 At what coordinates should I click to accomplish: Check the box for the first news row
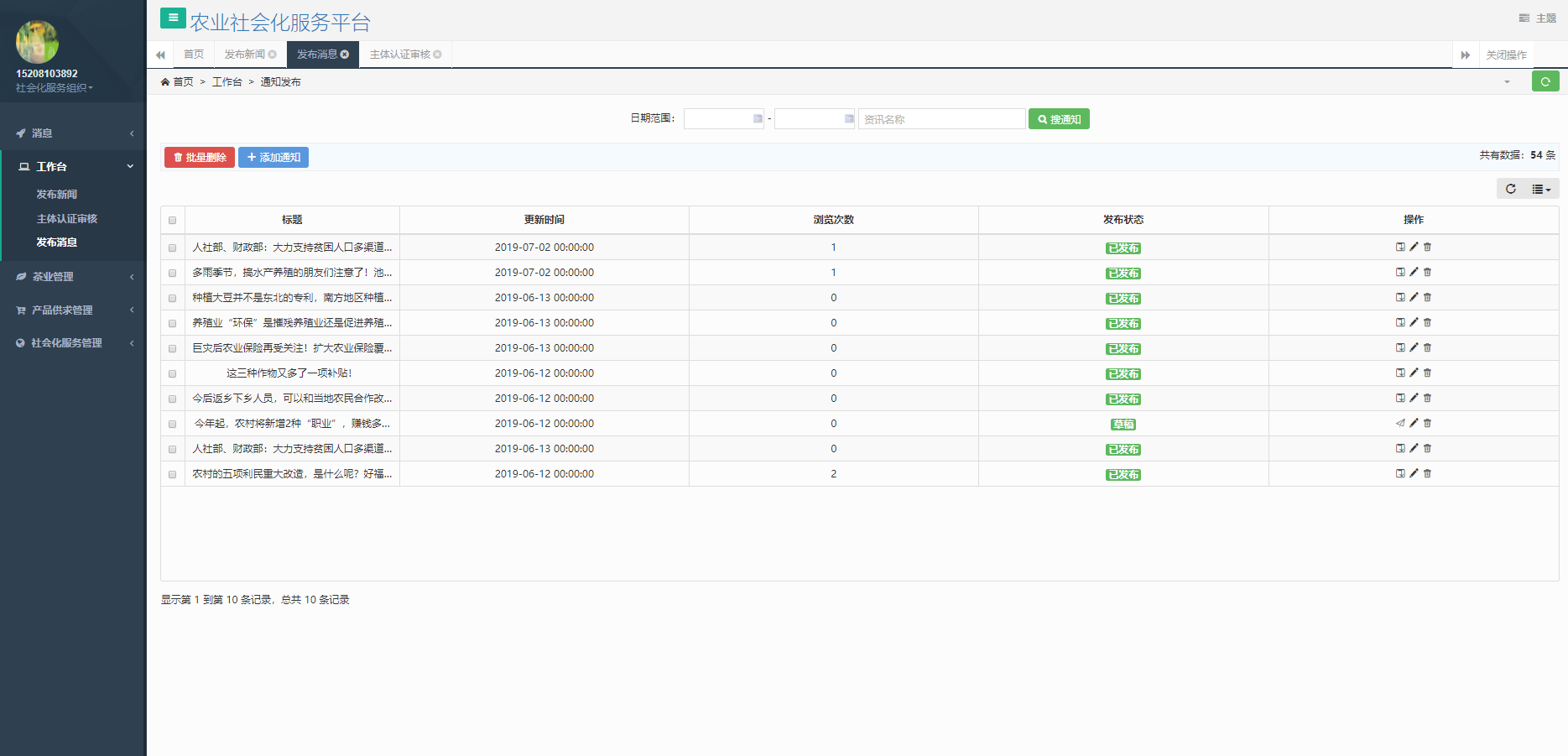[173, 248]
